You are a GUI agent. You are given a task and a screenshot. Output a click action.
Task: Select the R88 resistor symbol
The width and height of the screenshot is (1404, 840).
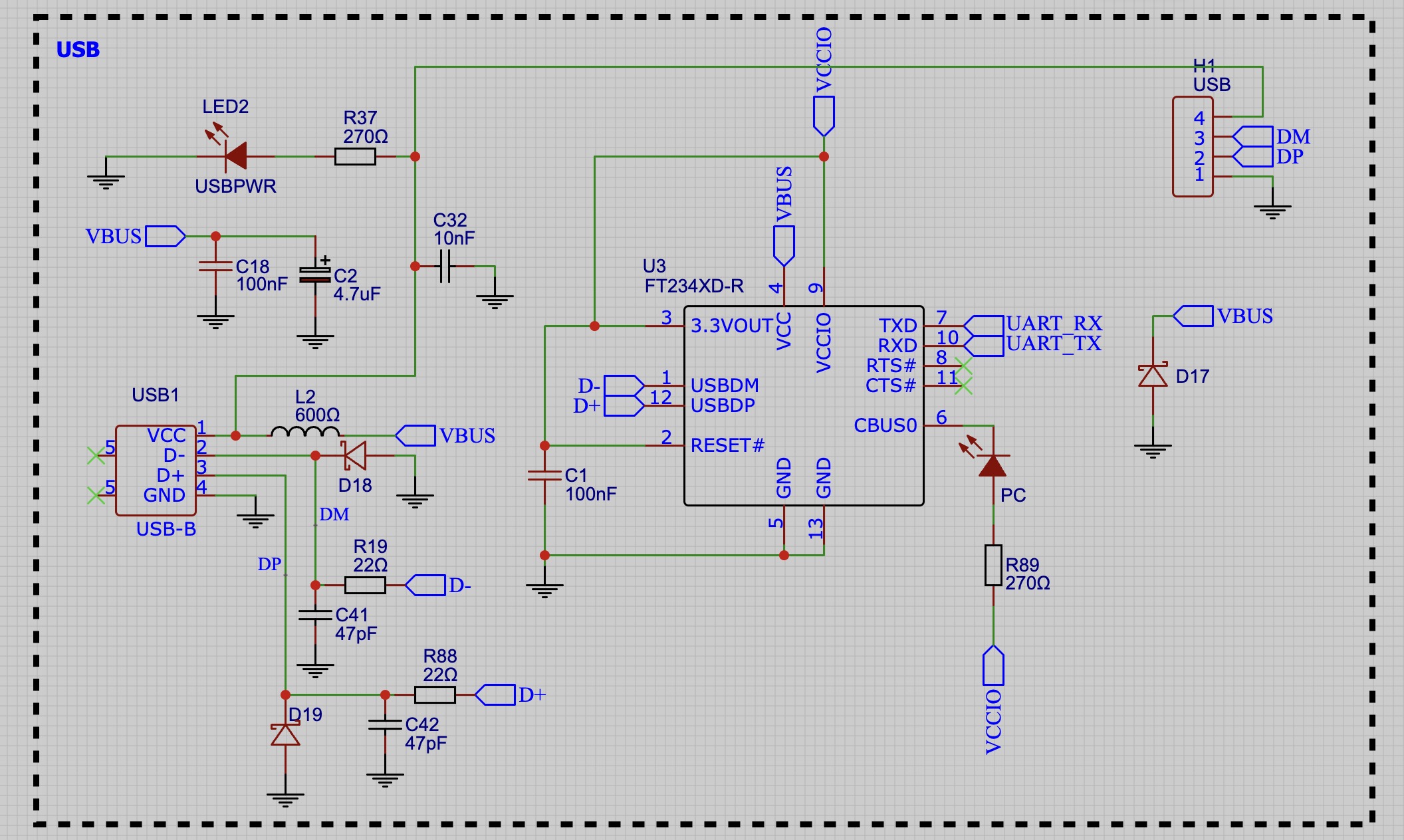coord(435,695)
